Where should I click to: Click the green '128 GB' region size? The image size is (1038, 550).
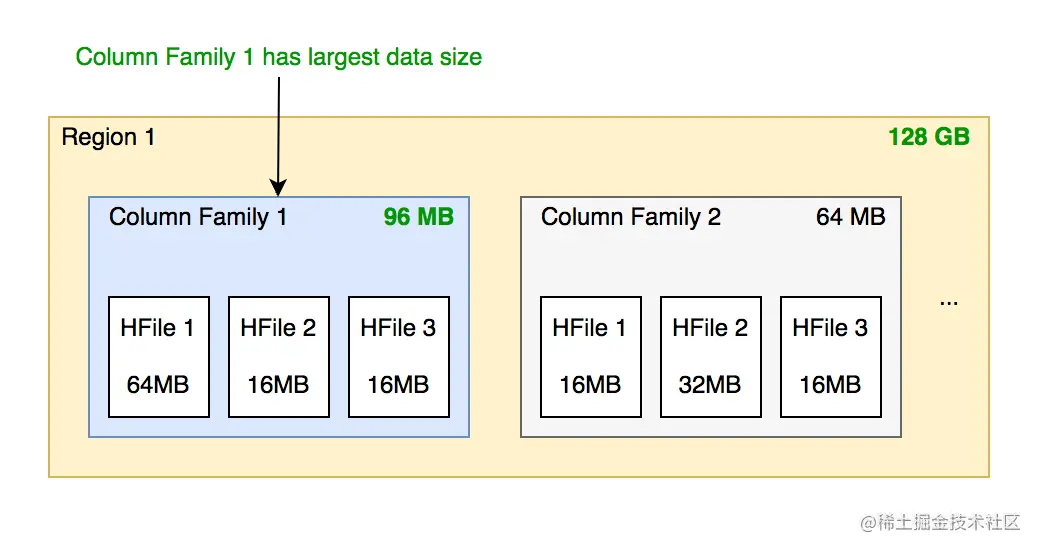click(928, 137)
